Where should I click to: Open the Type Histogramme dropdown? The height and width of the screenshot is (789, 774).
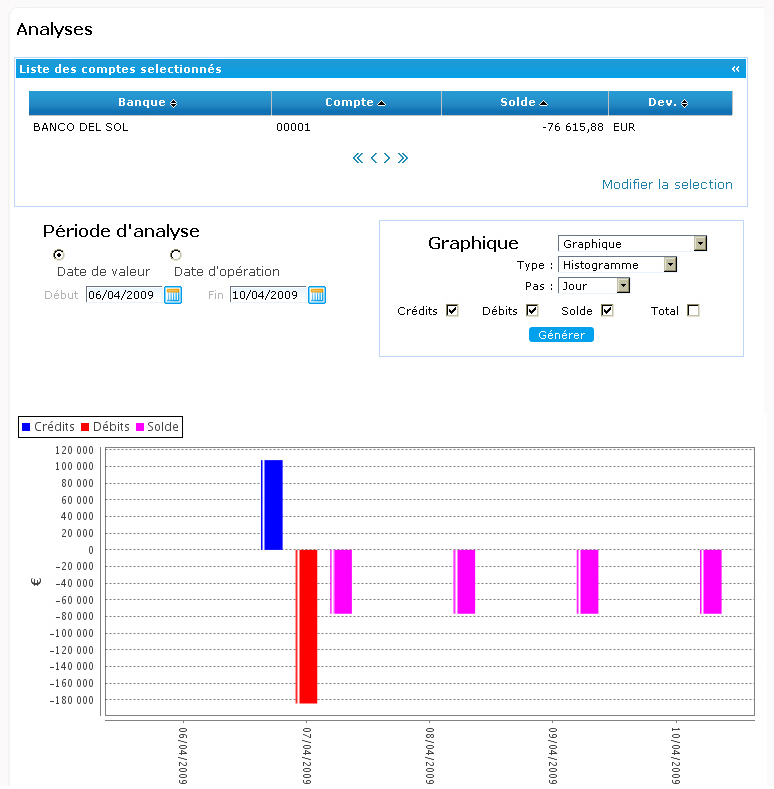pos(617,265)
